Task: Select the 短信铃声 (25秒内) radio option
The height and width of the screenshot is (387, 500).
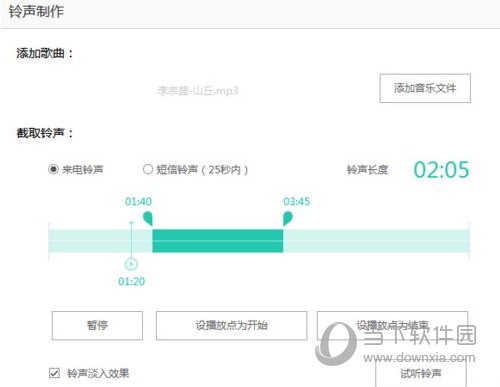Action: [148, 169]
